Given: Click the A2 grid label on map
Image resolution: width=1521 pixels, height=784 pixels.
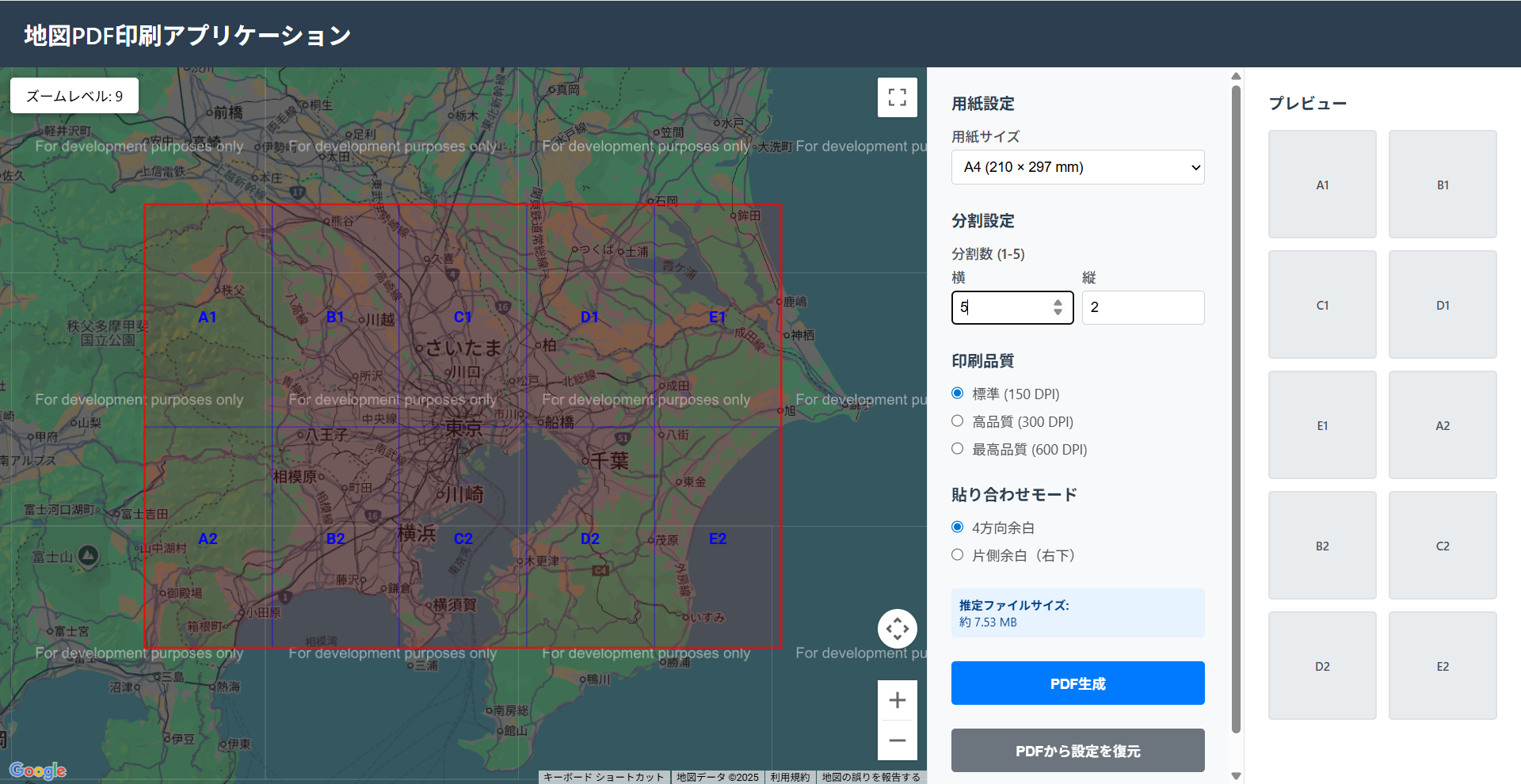Looking at the screenshot, I should pyautogui.click(x=208, y=539).
